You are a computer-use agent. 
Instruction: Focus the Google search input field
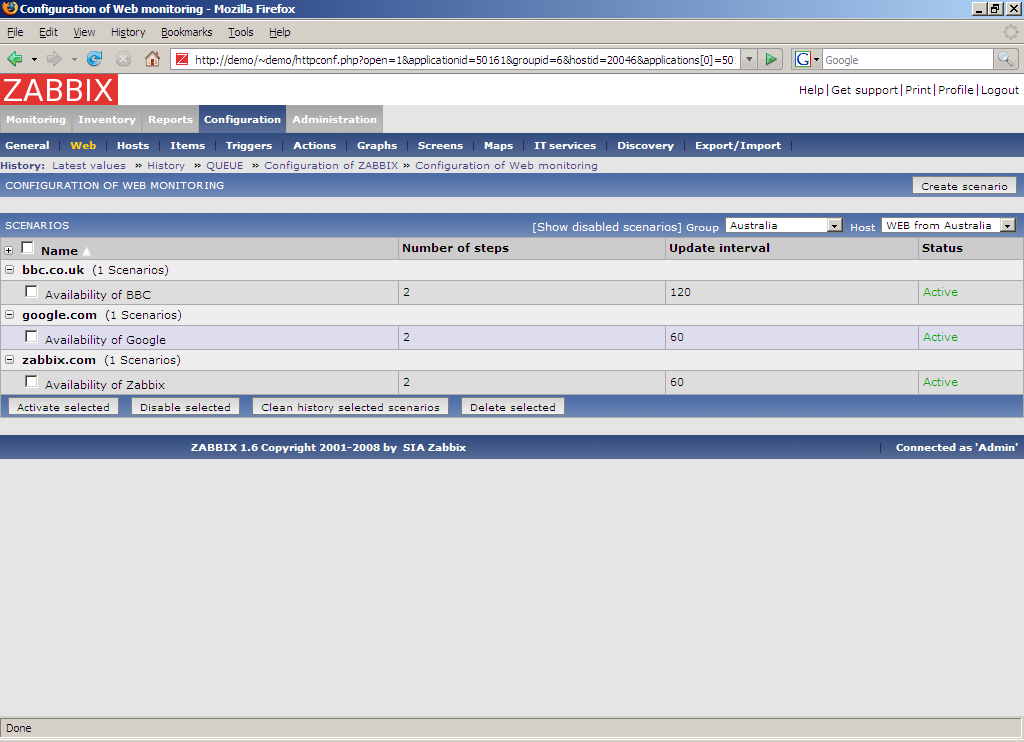[x=908, y=59]
